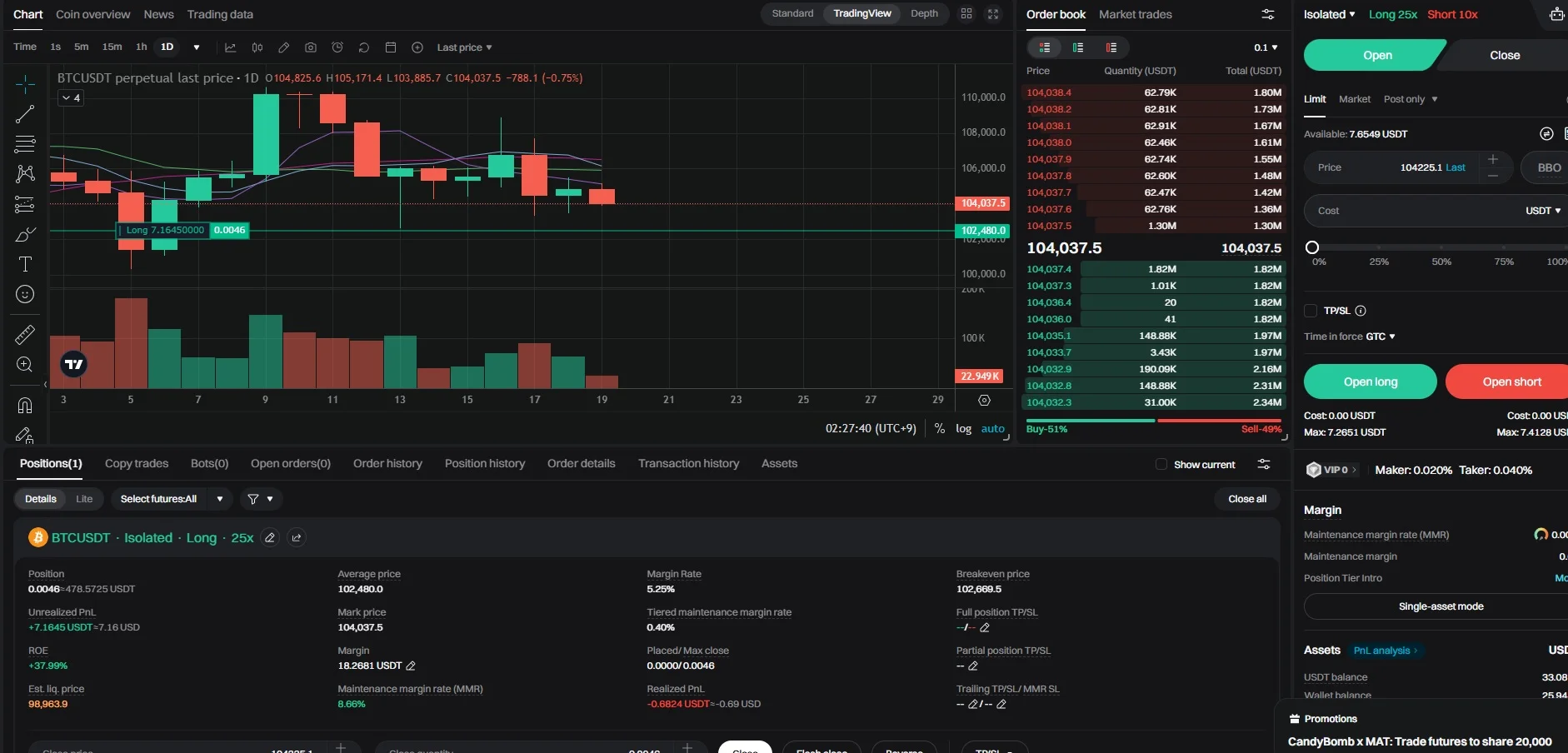Open the Trading data tab

pyautogui.click(x=220, y=14)
